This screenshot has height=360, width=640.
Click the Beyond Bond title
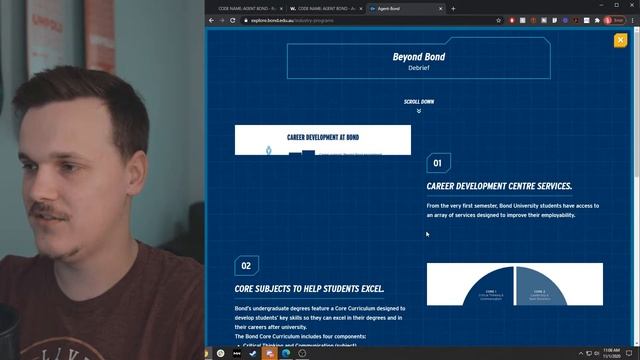coord(419,57)
